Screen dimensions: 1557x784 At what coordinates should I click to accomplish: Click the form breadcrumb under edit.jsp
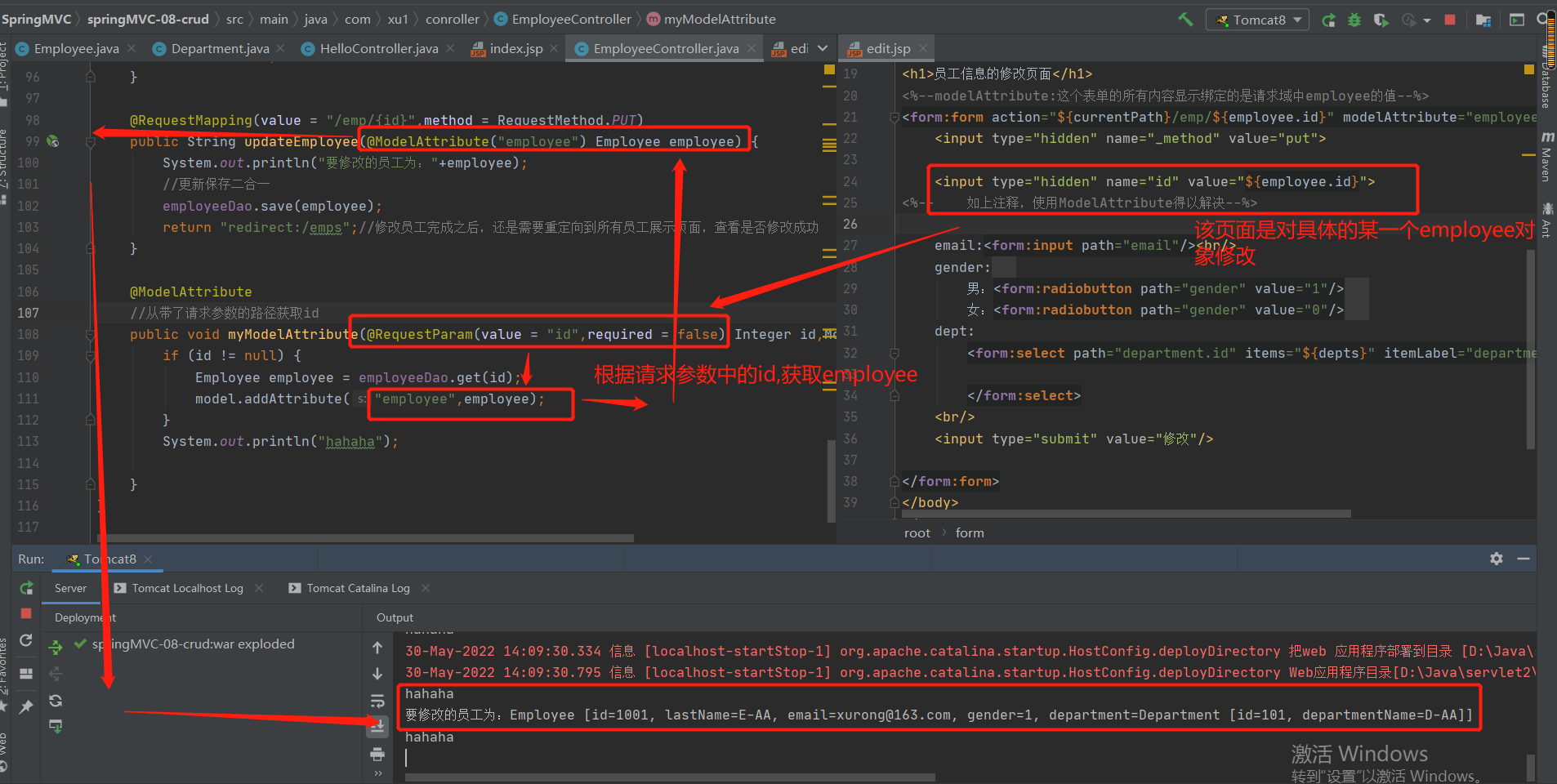coord(970,533)
